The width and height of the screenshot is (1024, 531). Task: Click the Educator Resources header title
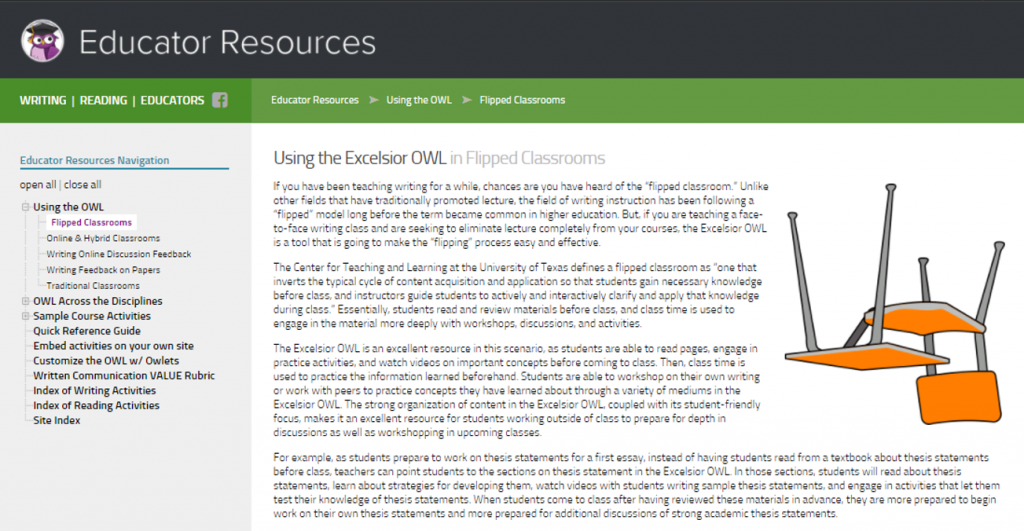coord(227,42)
